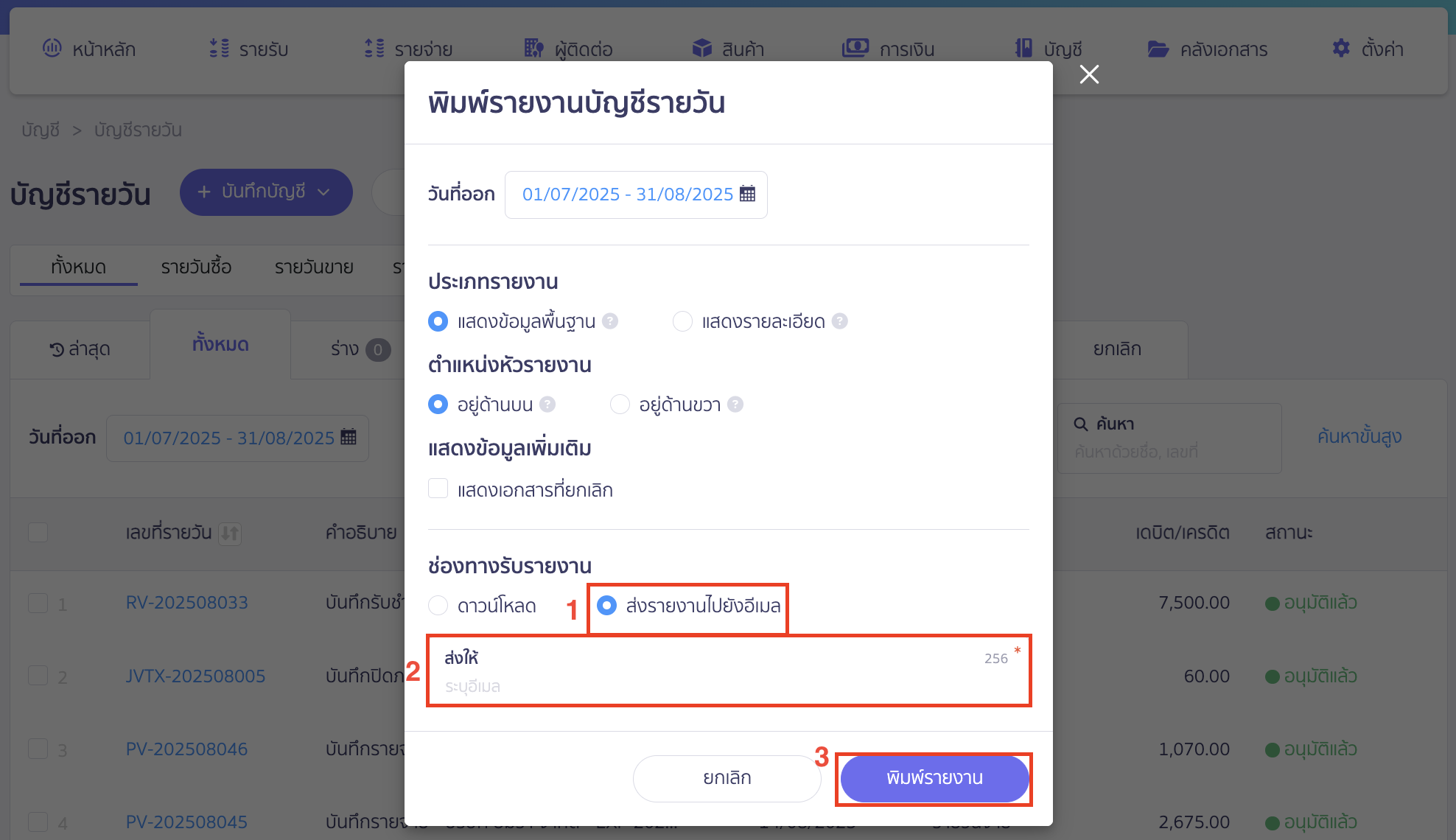Click the search magnifier icon ค้นหา

click(1081, 424)
